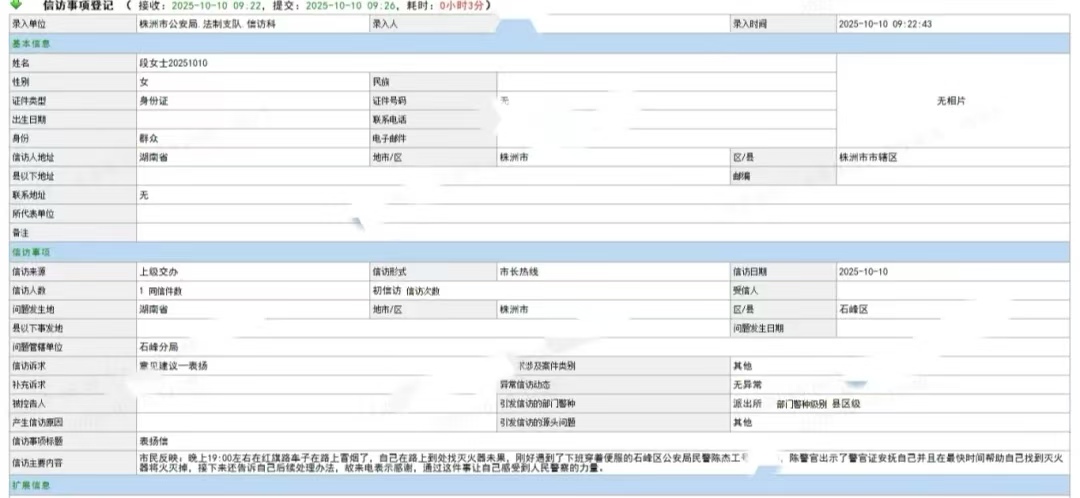The height and width of the screenshot is (498, 1080).
Task: Click the 信访主要内容 text area
Action: 450,461
